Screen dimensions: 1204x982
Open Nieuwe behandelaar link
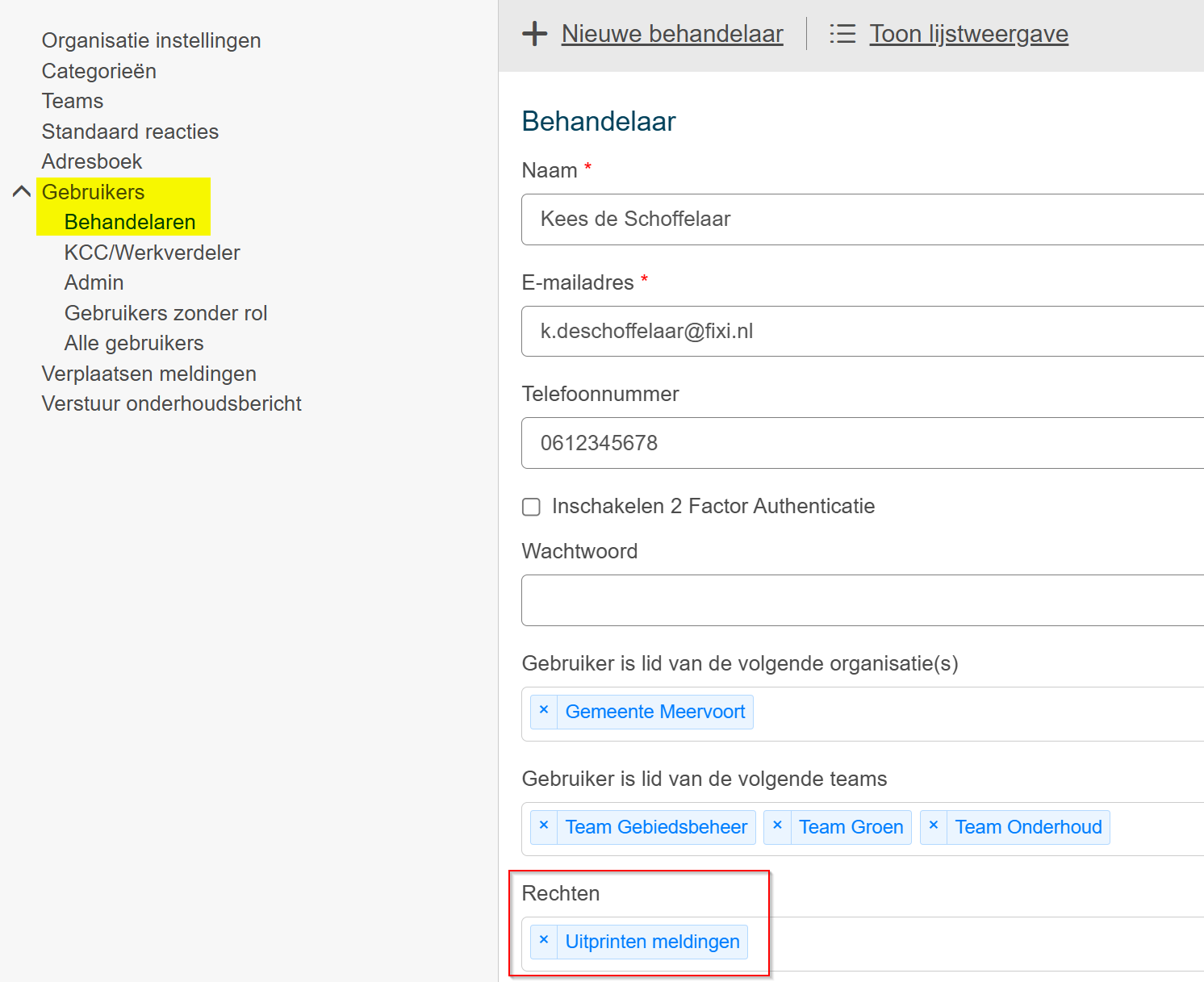coord(672,34)
